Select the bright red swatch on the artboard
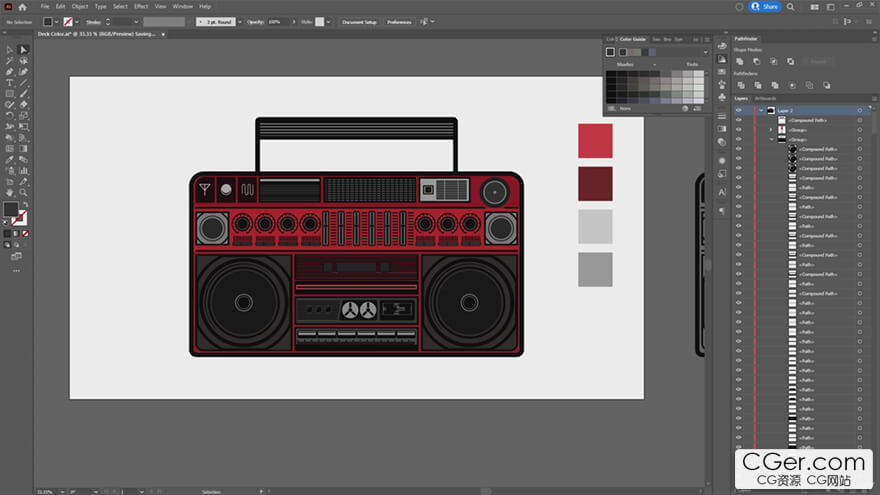Screen dimensions: 880x495 point(595,140)
